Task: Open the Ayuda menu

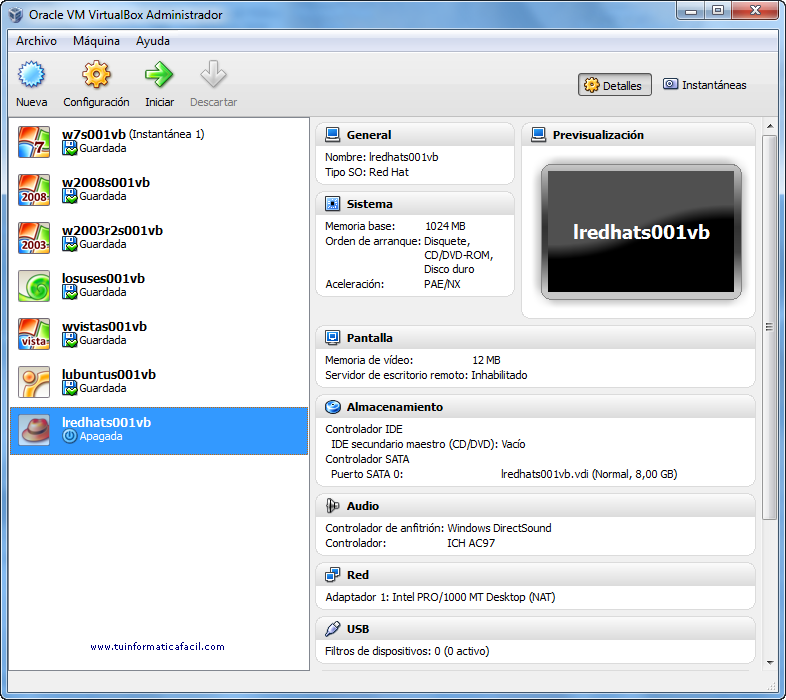Action: tap(153, 41)
